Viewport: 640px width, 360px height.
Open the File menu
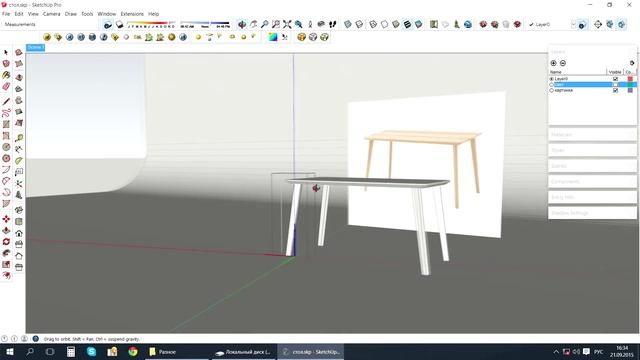point(6,14)
